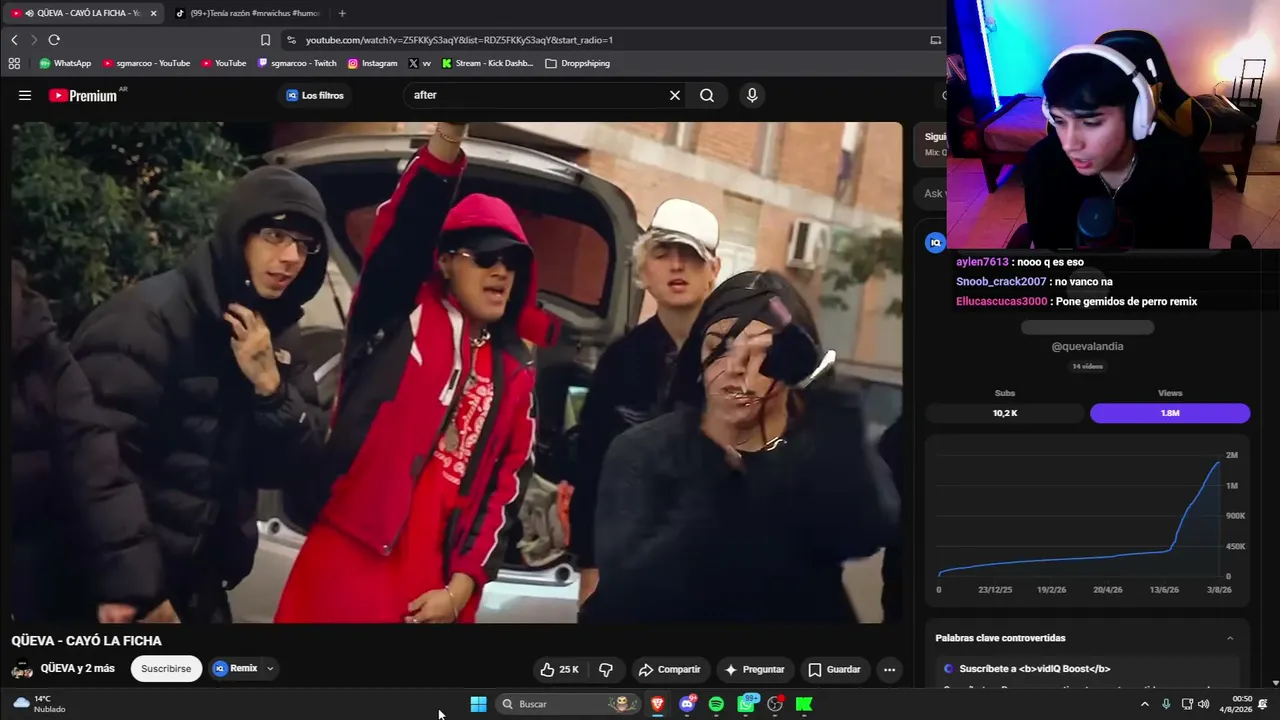Open the WhatsApp bookmark
This screenshot has width=1280, height=720.
[65, 63]
